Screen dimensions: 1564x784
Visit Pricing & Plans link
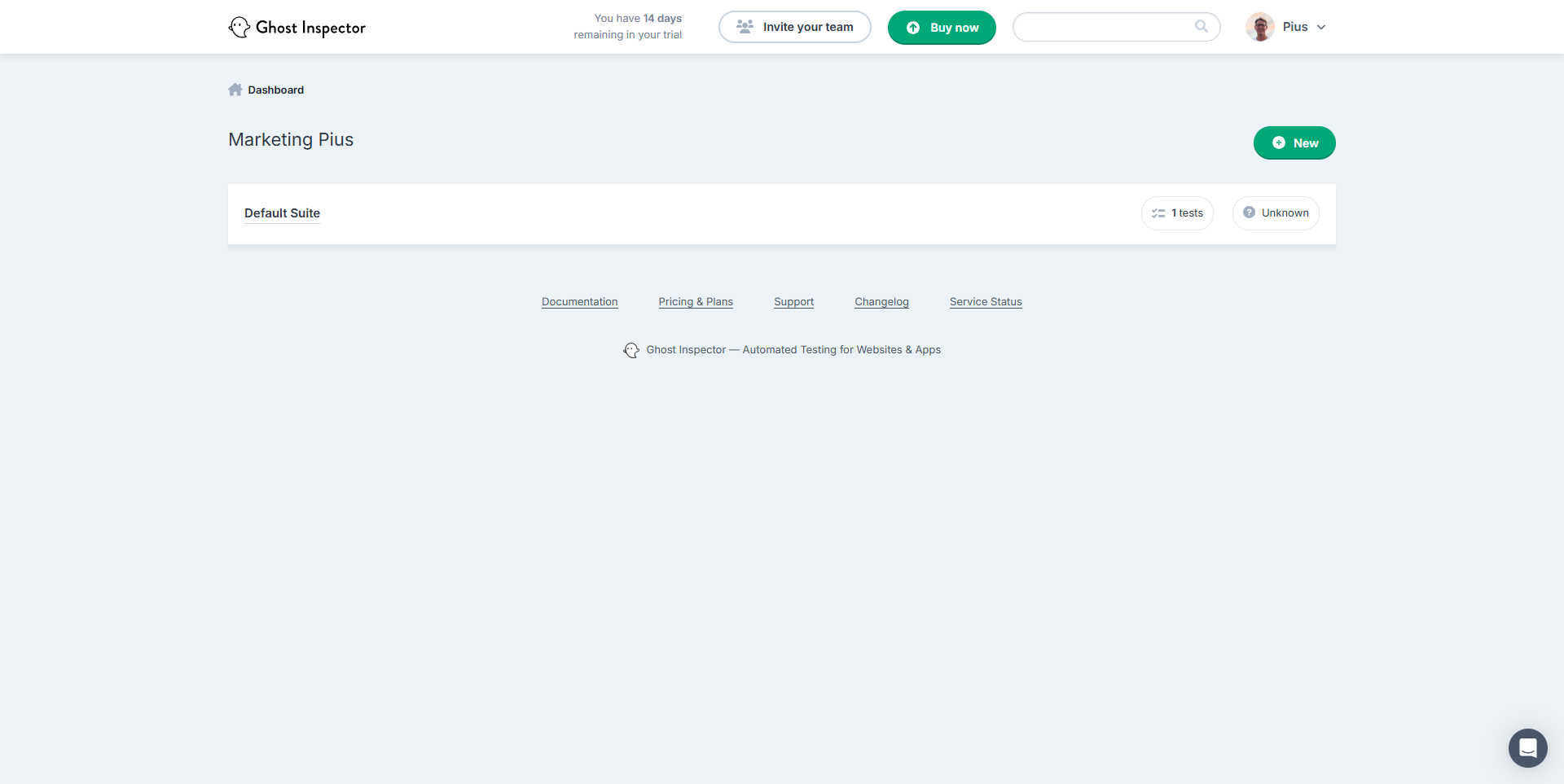pos(696,302)
